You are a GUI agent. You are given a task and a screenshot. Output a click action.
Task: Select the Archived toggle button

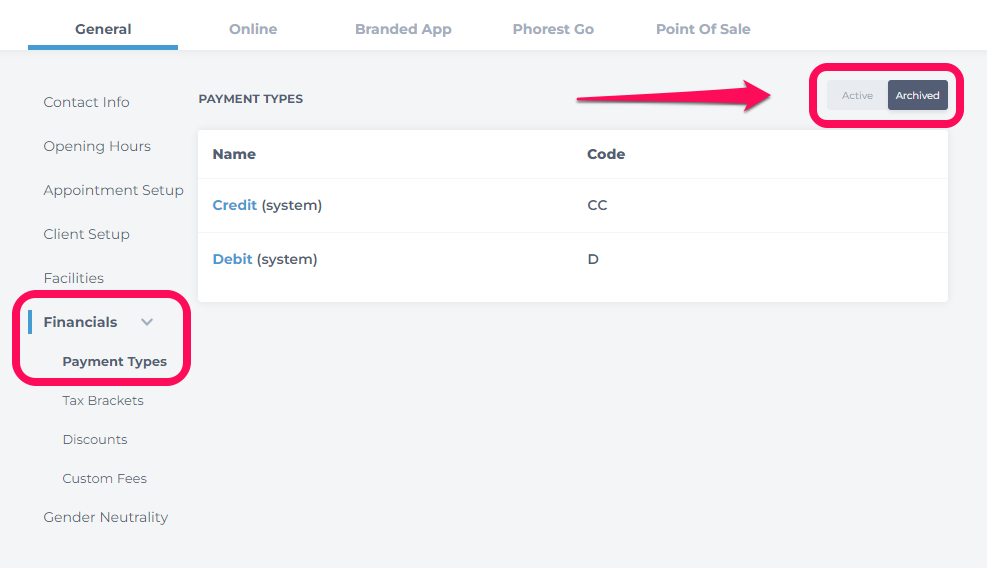click(x=917, y=95)
